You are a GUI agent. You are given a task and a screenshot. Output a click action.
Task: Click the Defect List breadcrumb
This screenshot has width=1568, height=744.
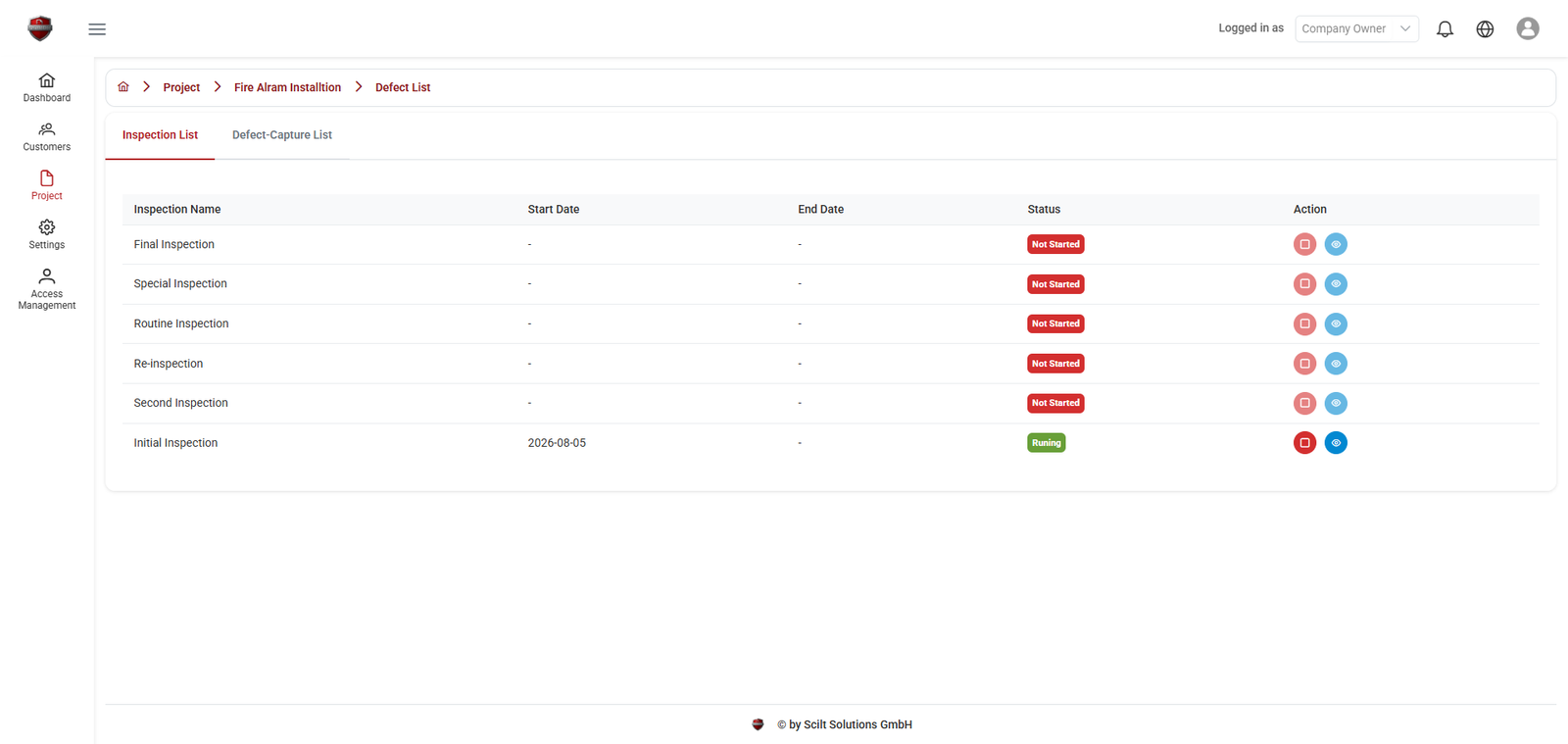point(403,87)
